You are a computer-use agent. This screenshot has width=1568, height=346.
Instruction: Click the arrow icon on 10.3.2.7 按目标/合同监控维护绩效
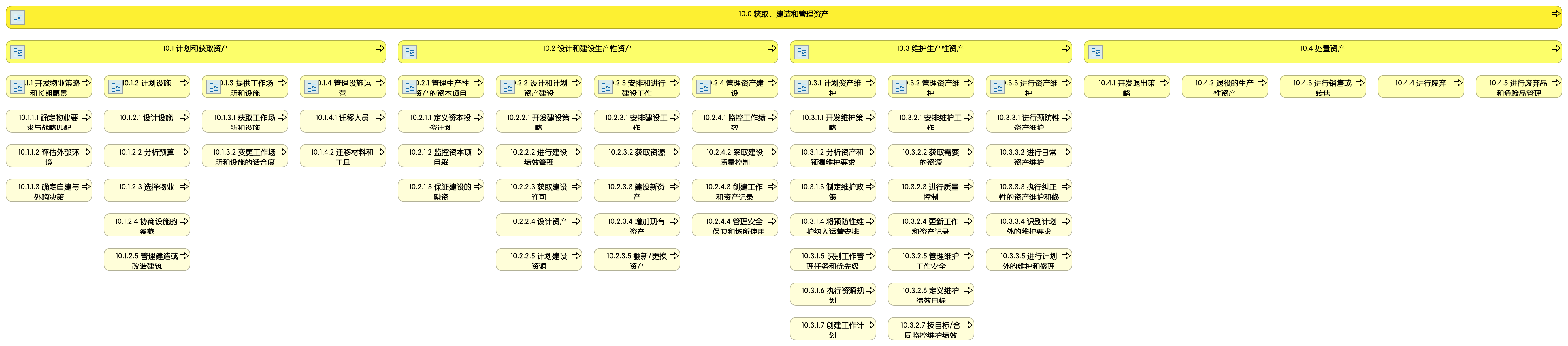(x=968, y=325)
